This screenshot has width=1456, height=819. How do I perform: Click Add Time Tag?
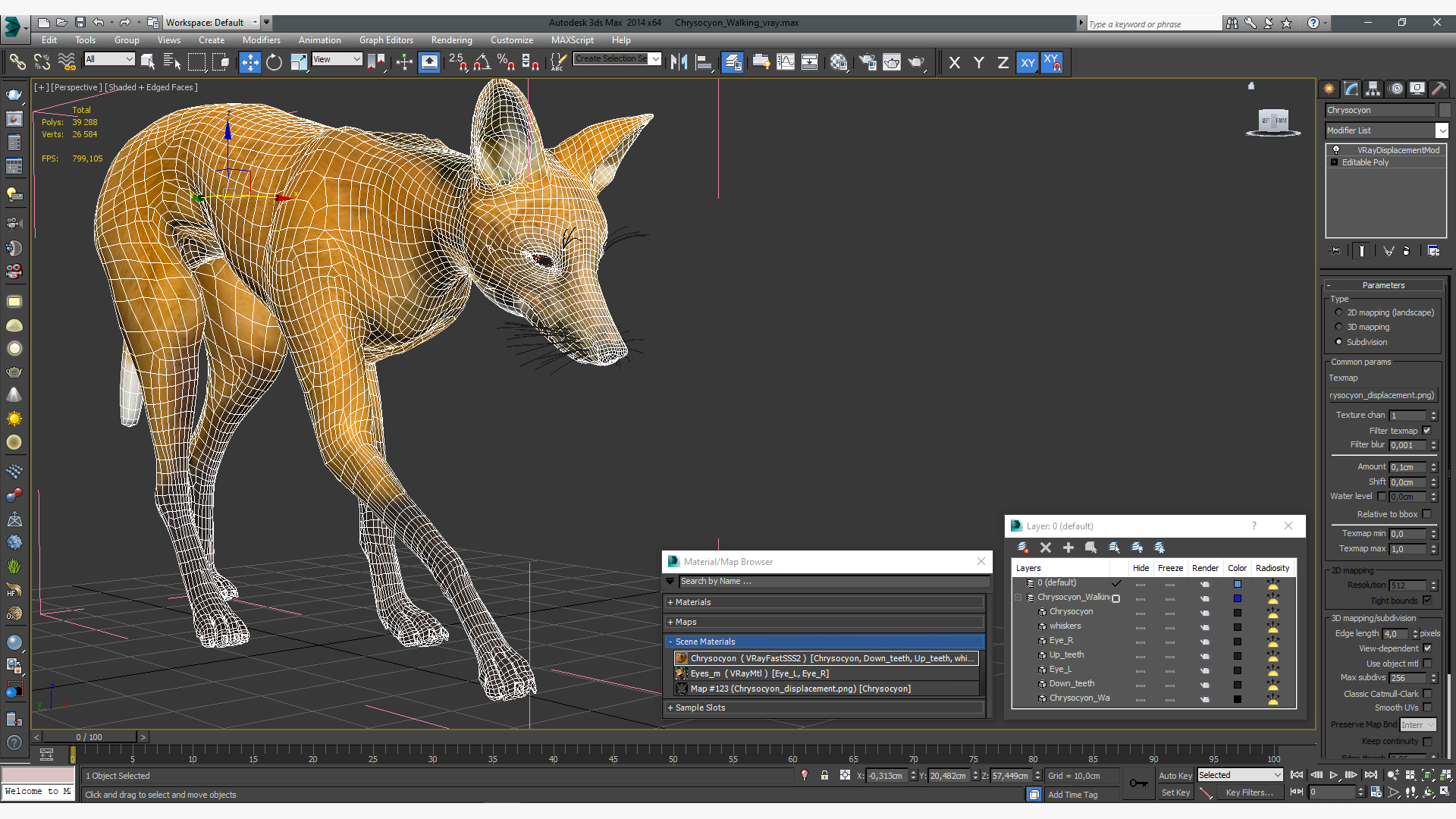tap(1072, 795)
